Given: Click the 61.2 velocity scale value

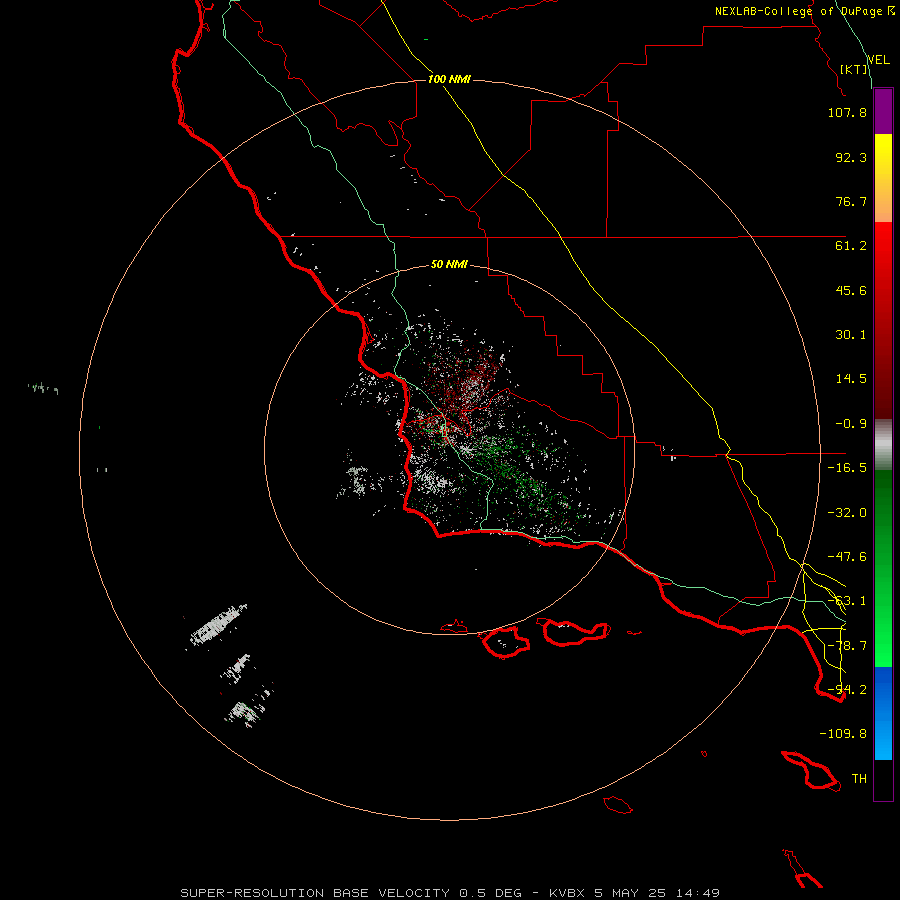Looking at the screenshot, I should (851, 246).
